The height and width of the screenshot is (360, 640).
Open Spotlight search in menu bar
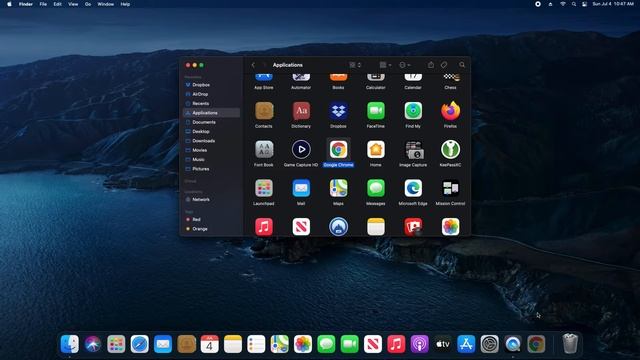573,4
